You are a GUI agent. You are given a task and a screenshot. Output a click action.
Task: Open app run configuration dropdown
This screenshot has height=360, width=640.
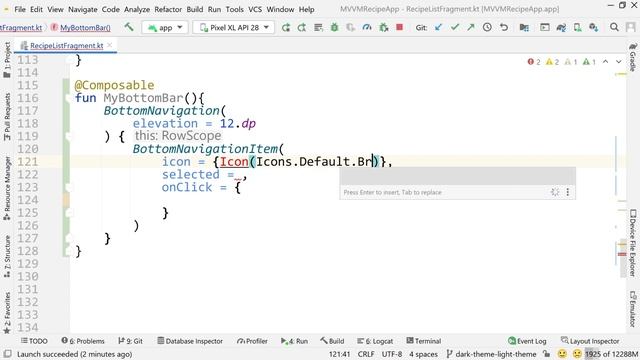click(x=165, y=27)
